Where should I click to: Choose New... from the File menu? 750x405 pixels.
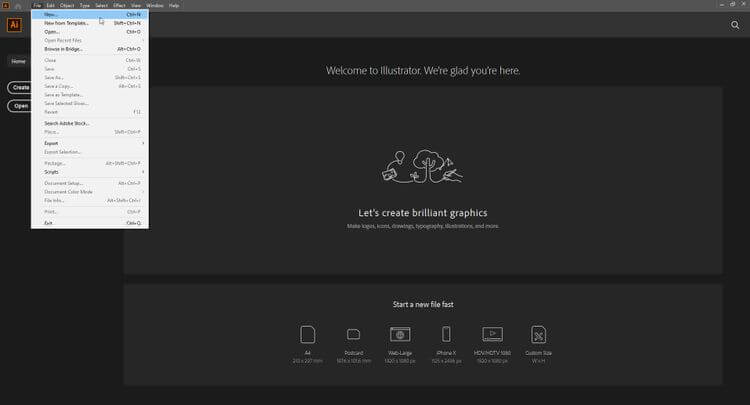pos(51,14)
